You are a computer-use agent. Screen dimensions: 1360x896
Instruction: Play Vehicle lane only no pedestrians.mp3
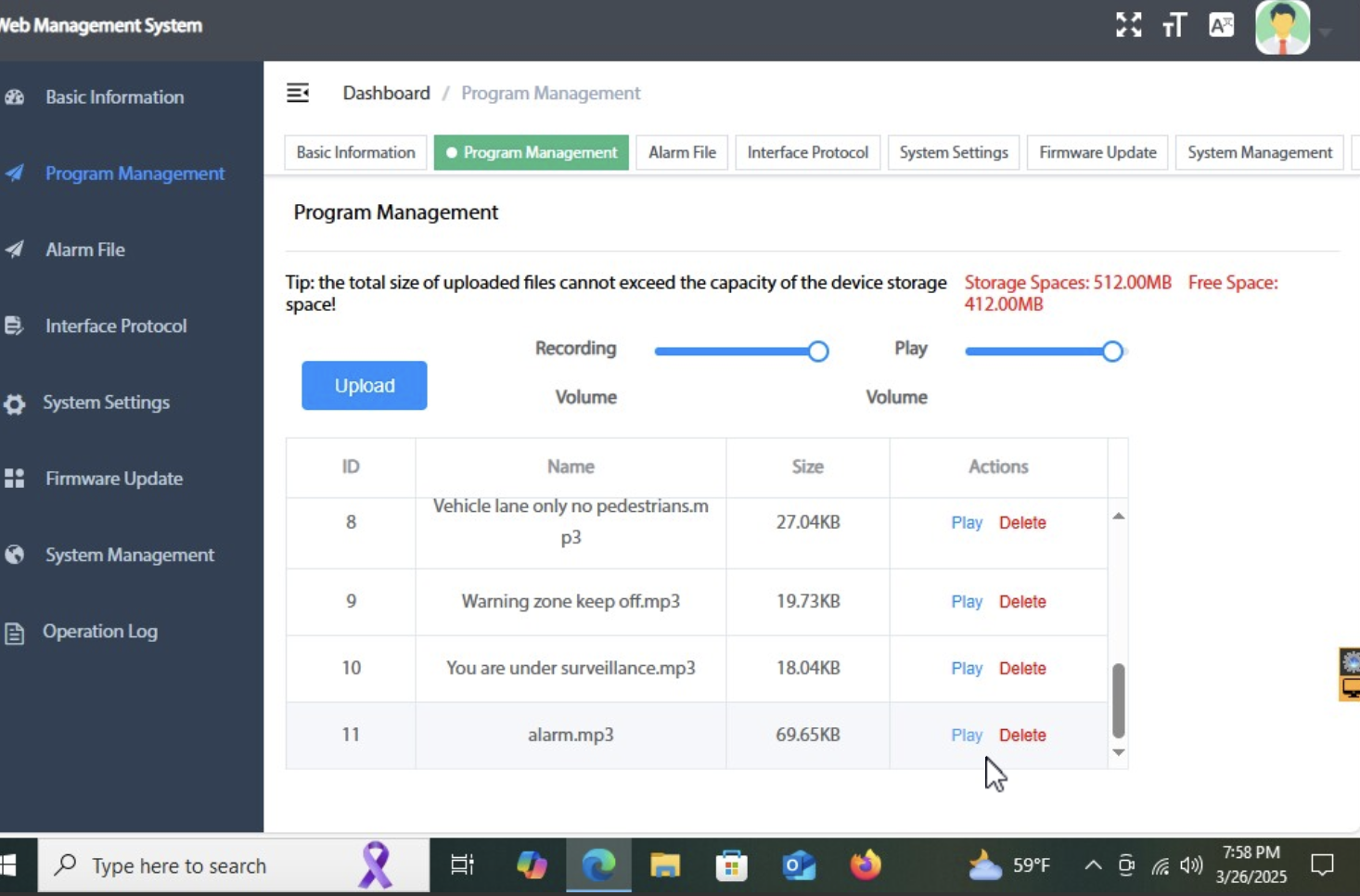tap(967, 522)
